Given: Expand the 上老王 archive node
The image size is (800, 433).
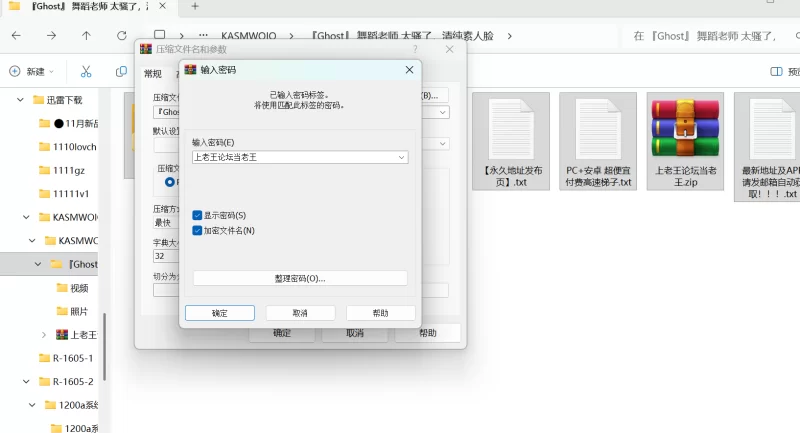Looking at the screenshot, I should click(44, 335).
